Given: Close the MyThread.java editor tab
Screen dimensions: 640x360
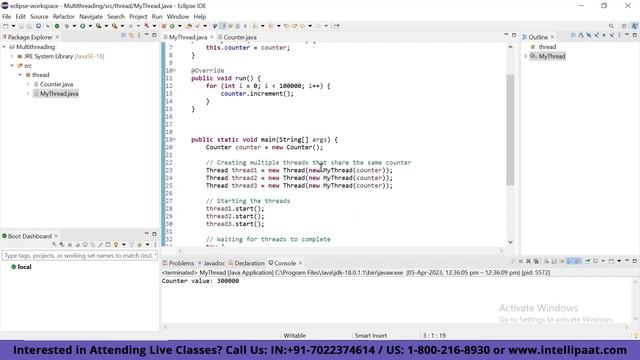Looking at the screenshot, I should pos(211,37).
